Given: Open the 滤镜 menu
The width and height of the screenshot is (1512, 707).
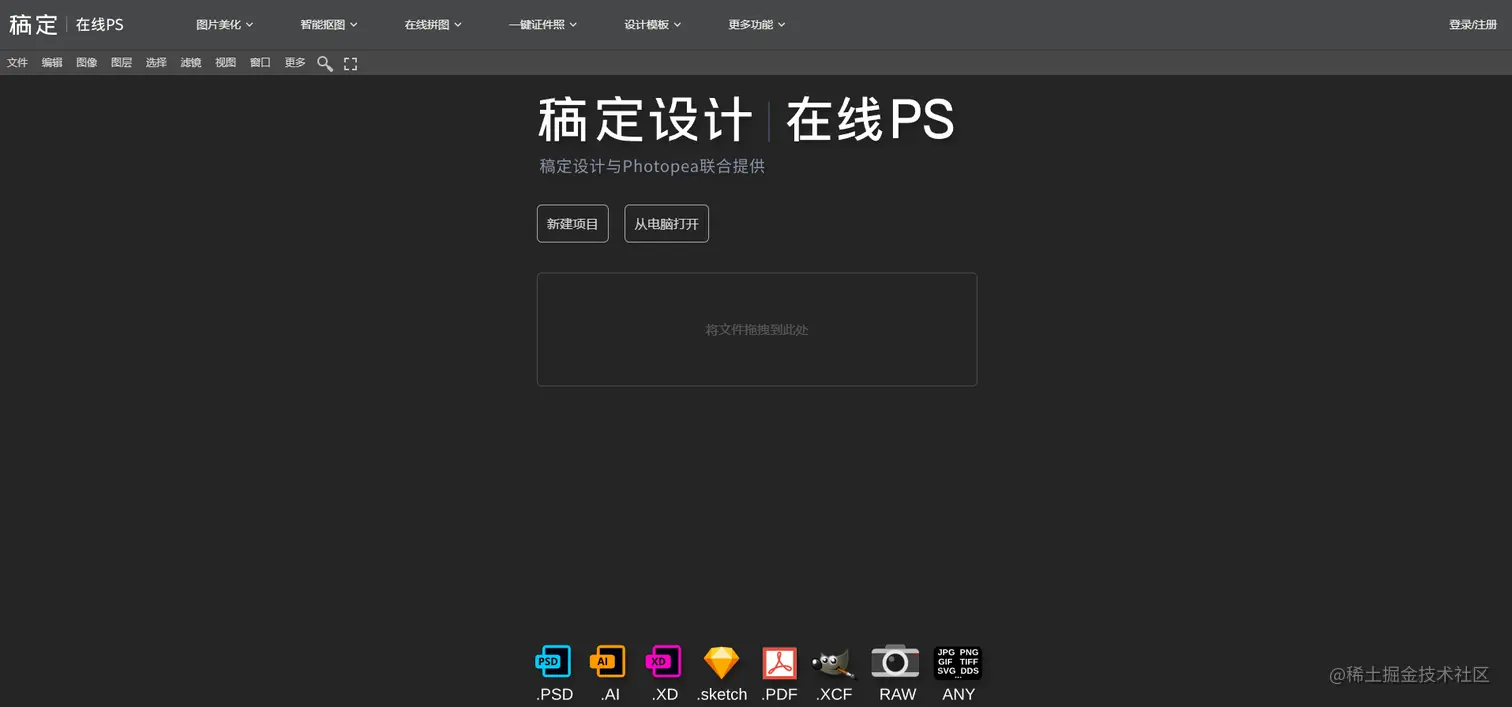Looking at the screenshot, I should 191,62.
